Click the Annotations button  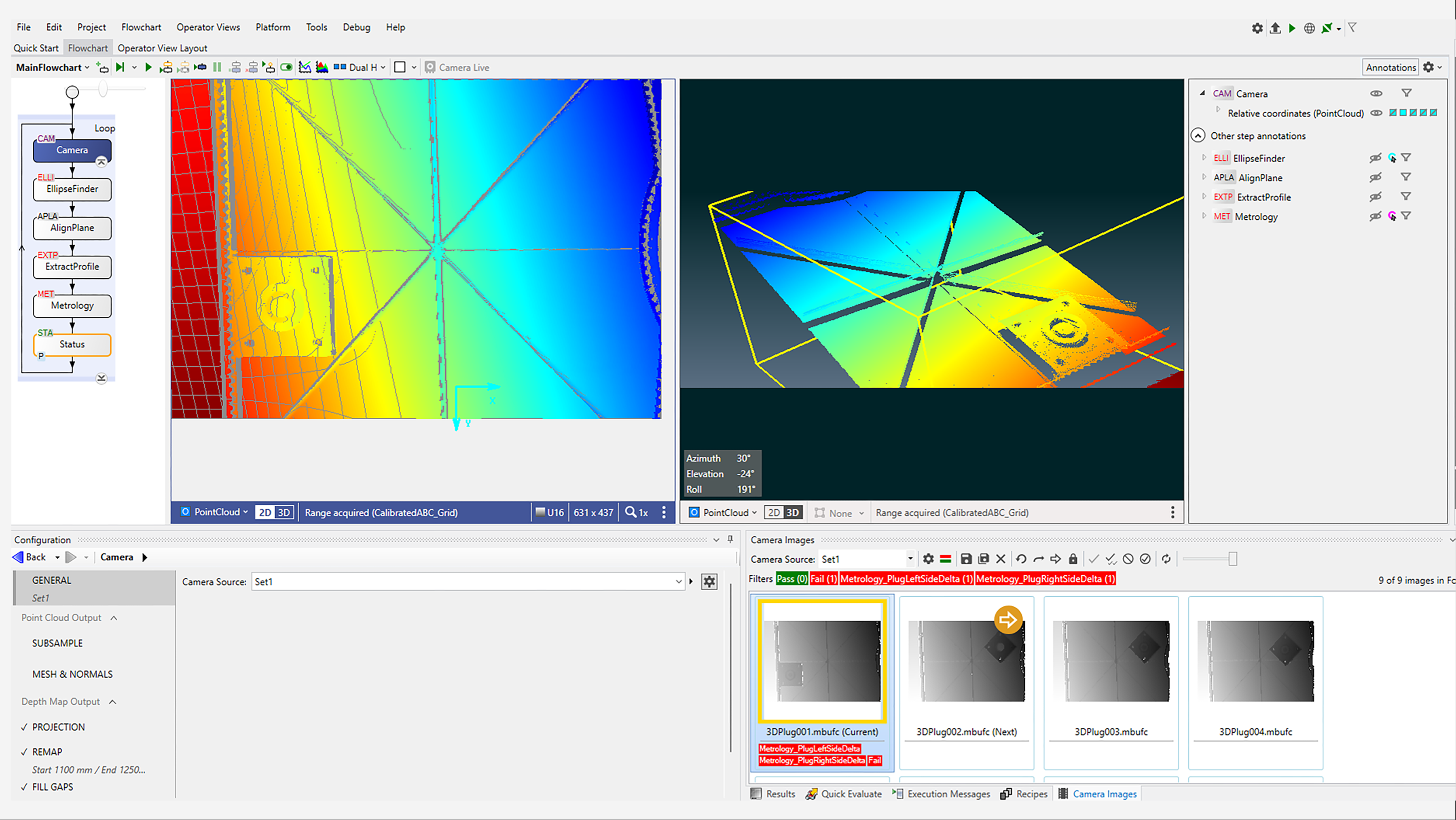click(x=1390, y=67)
